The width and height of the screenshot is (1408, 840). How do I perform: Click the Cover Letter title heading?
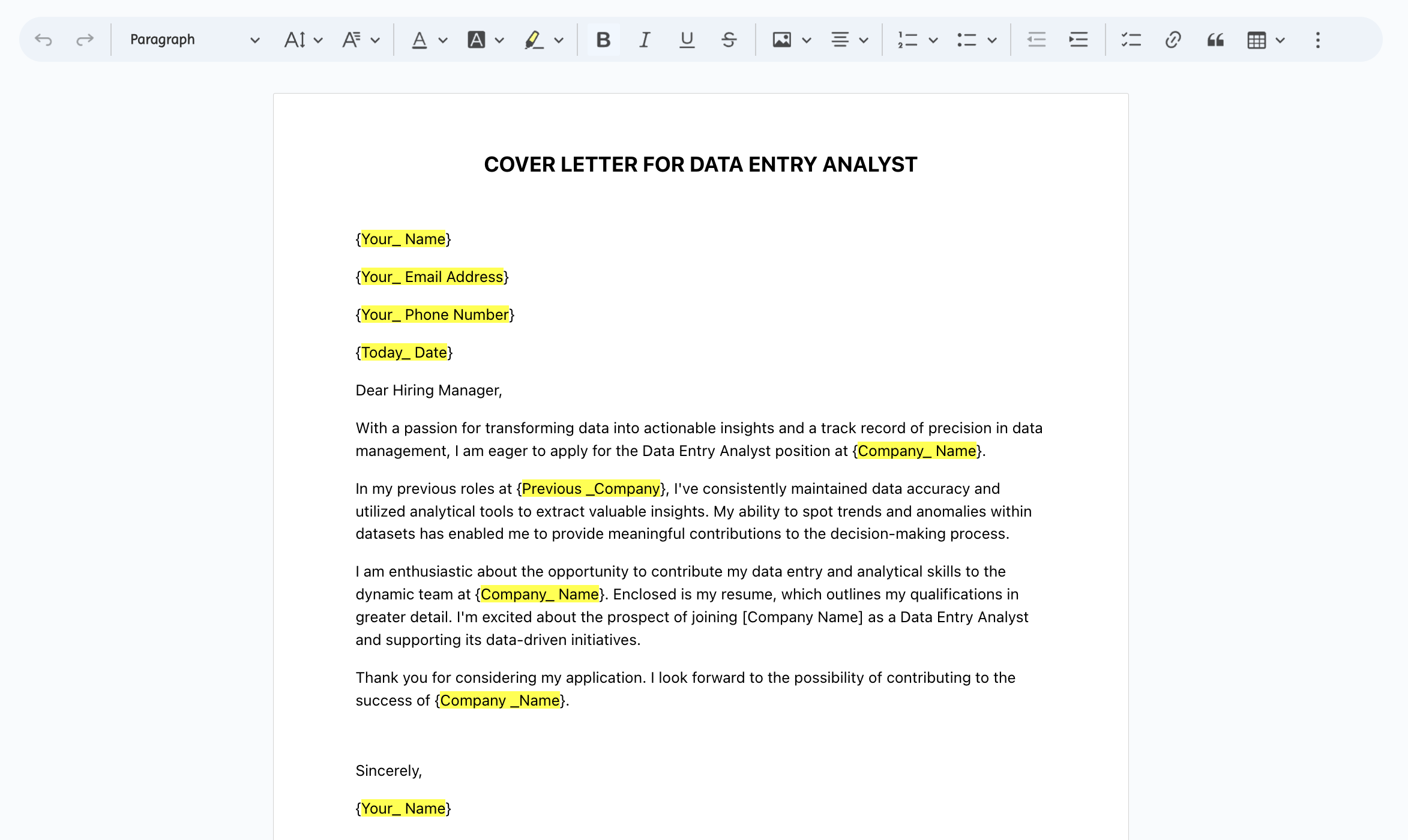coord(700,164)
